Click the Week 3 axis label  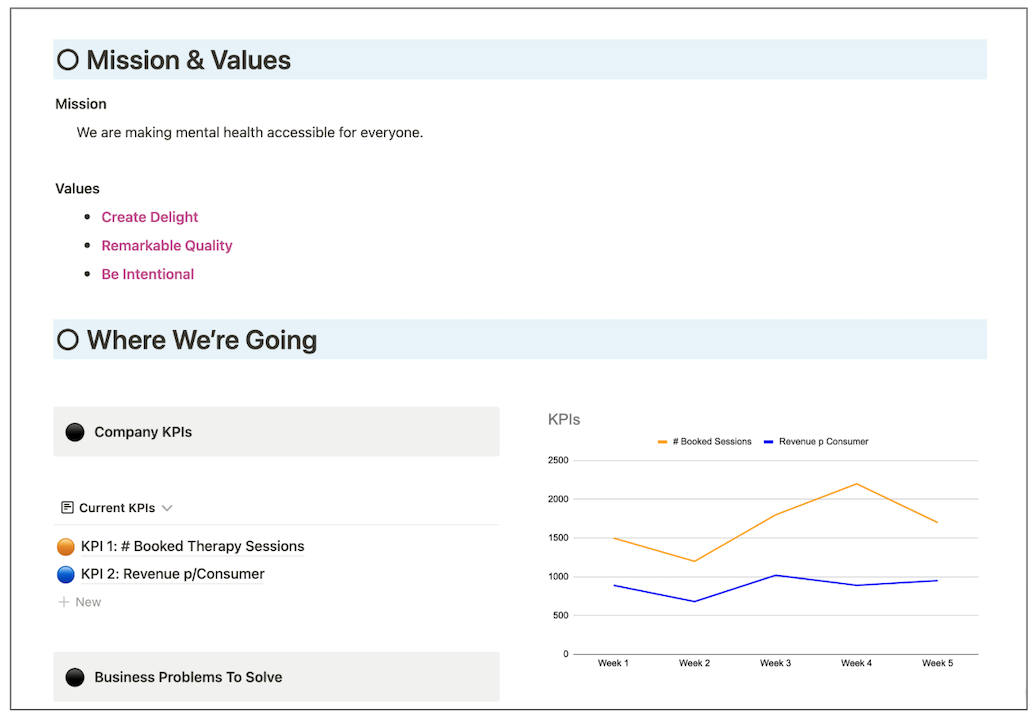point(775,663)
